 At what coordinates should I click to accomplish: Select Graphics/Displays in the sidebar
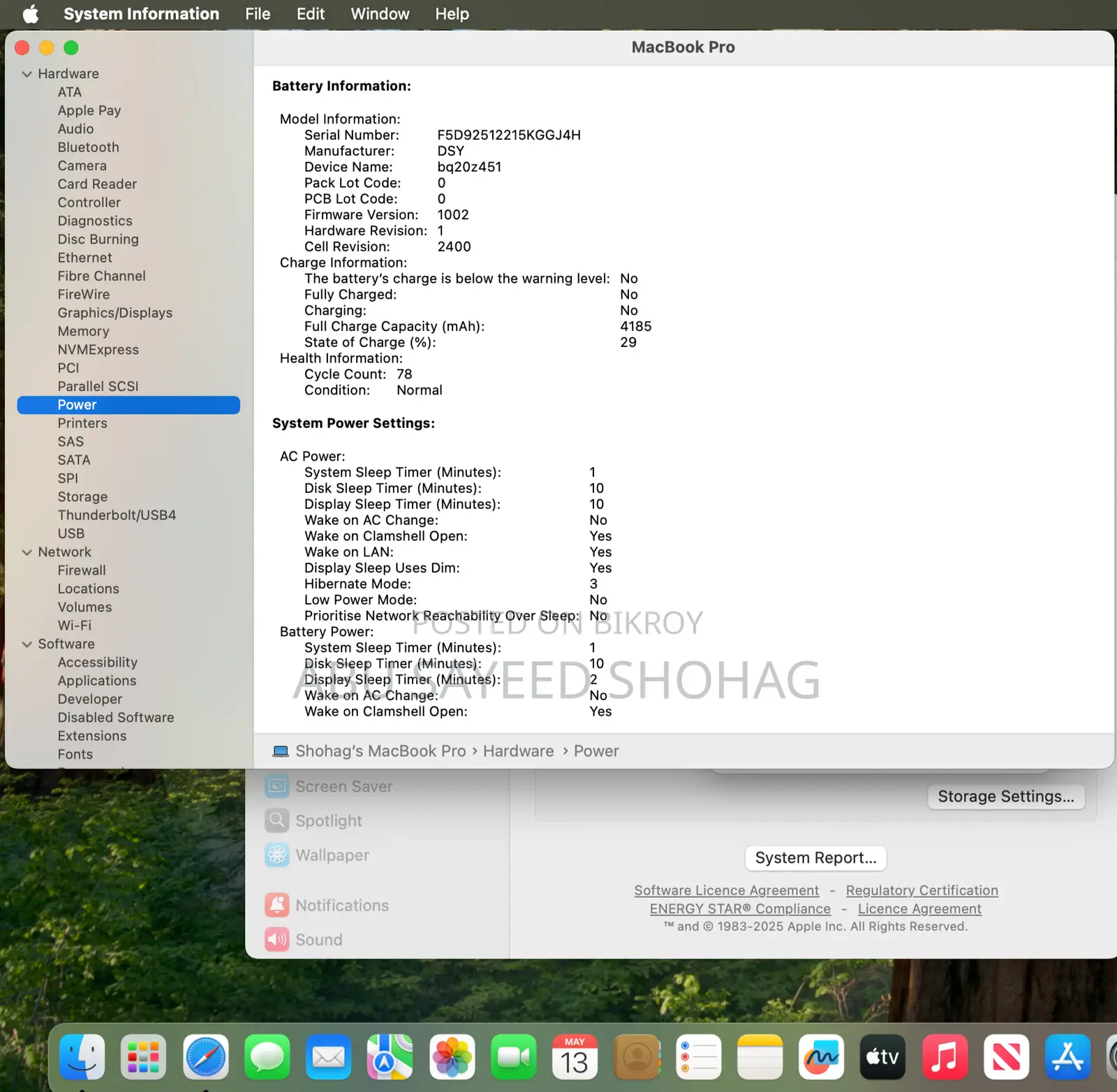pos(114,313)
